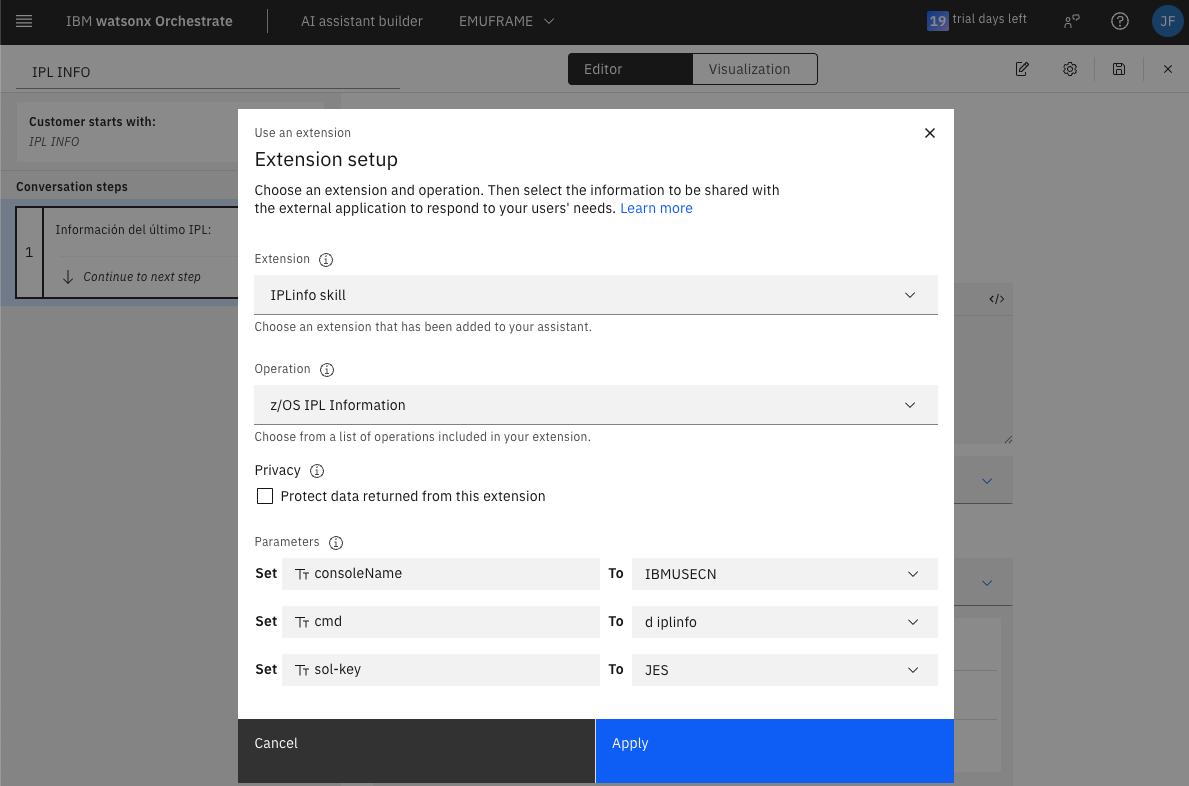Open the JES value dropdown
1189x786 pixels.
(x=785, y=670)
